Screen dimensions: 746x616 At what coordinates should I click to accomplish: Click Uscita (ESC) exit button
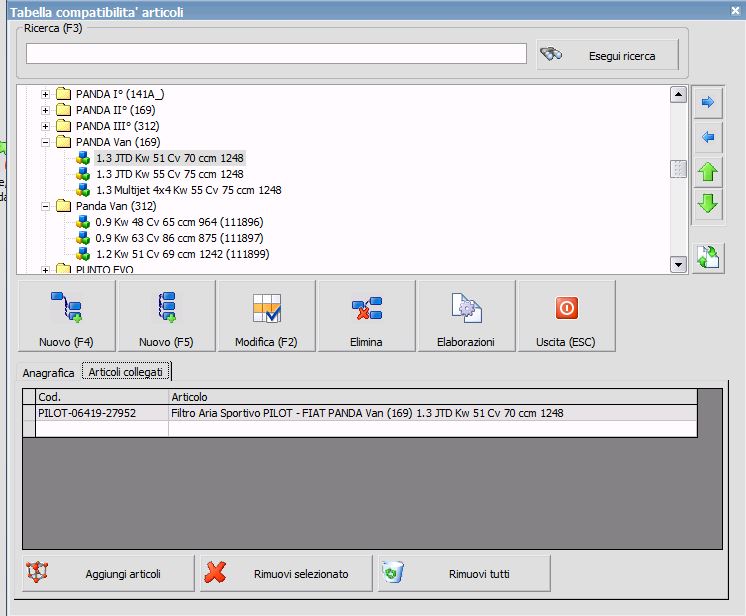[566, 316]
